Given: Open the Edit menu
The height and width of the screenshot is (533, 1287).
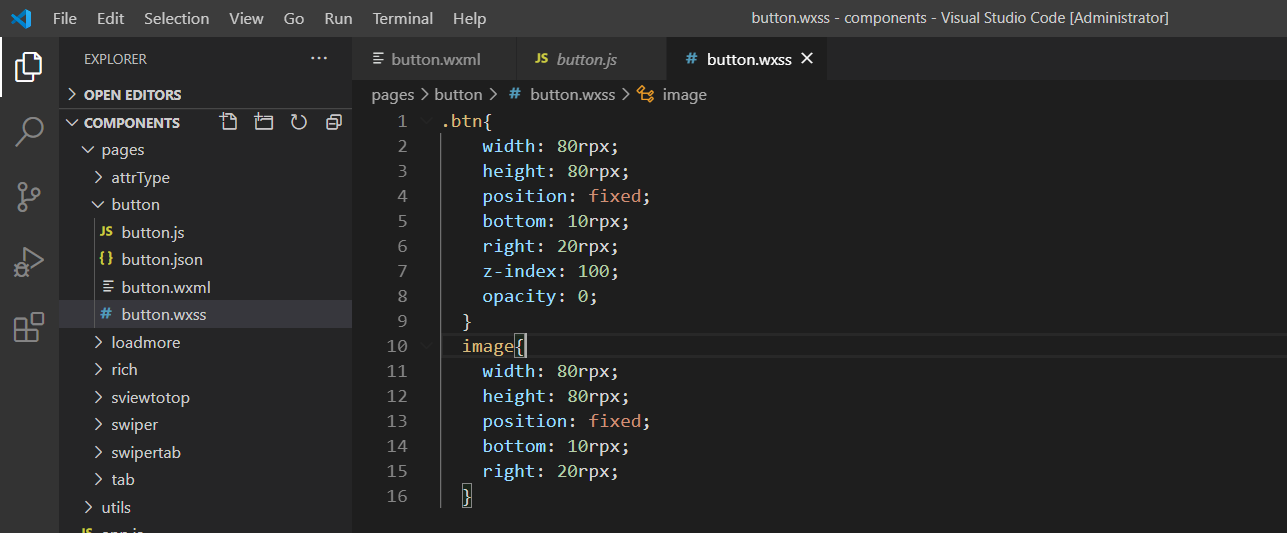Looking at the screenshot, I should click(x=111, y=18).
